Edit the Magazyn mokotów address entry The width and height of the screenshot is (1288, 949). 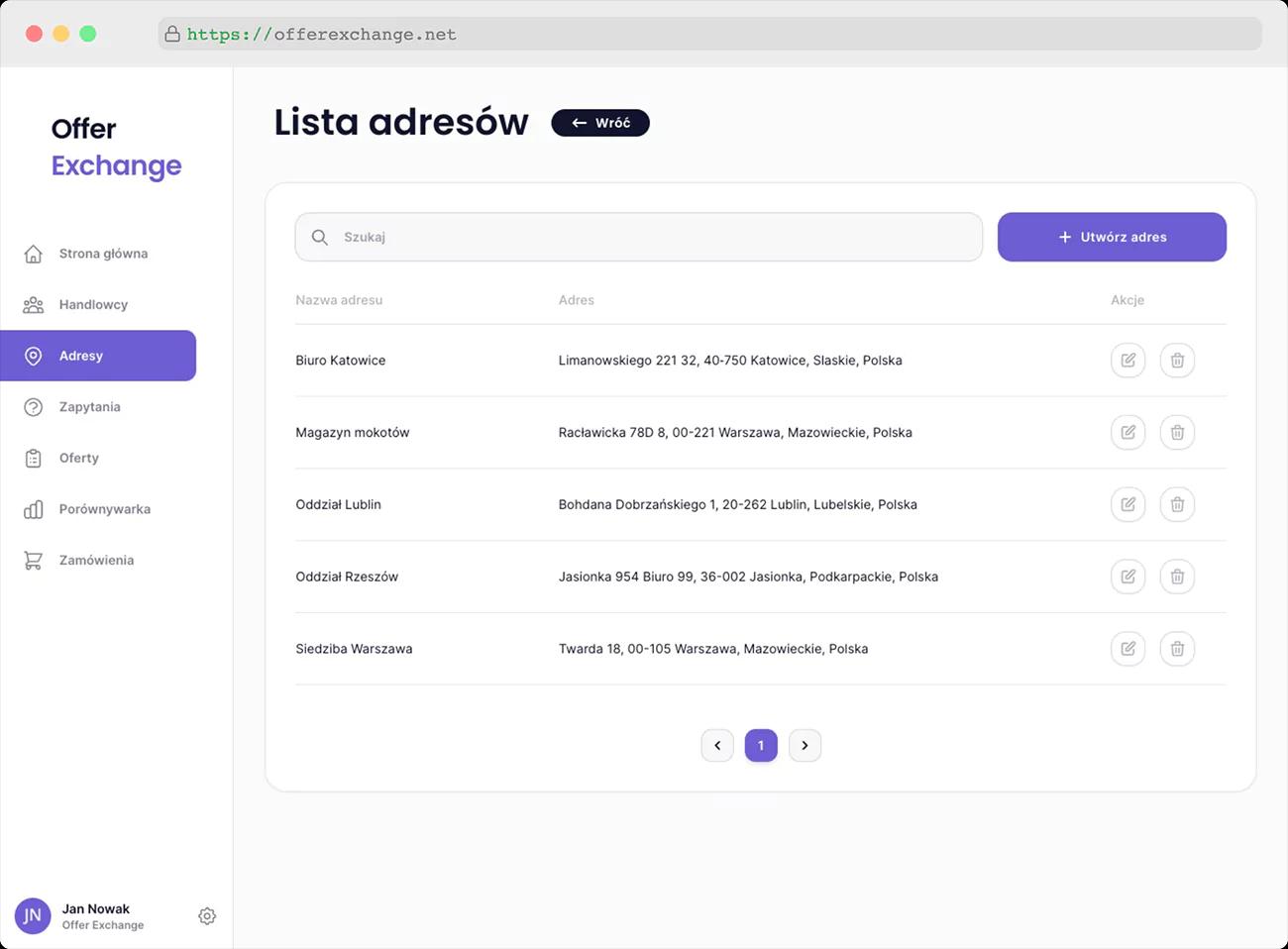(x=1127, y=433)
